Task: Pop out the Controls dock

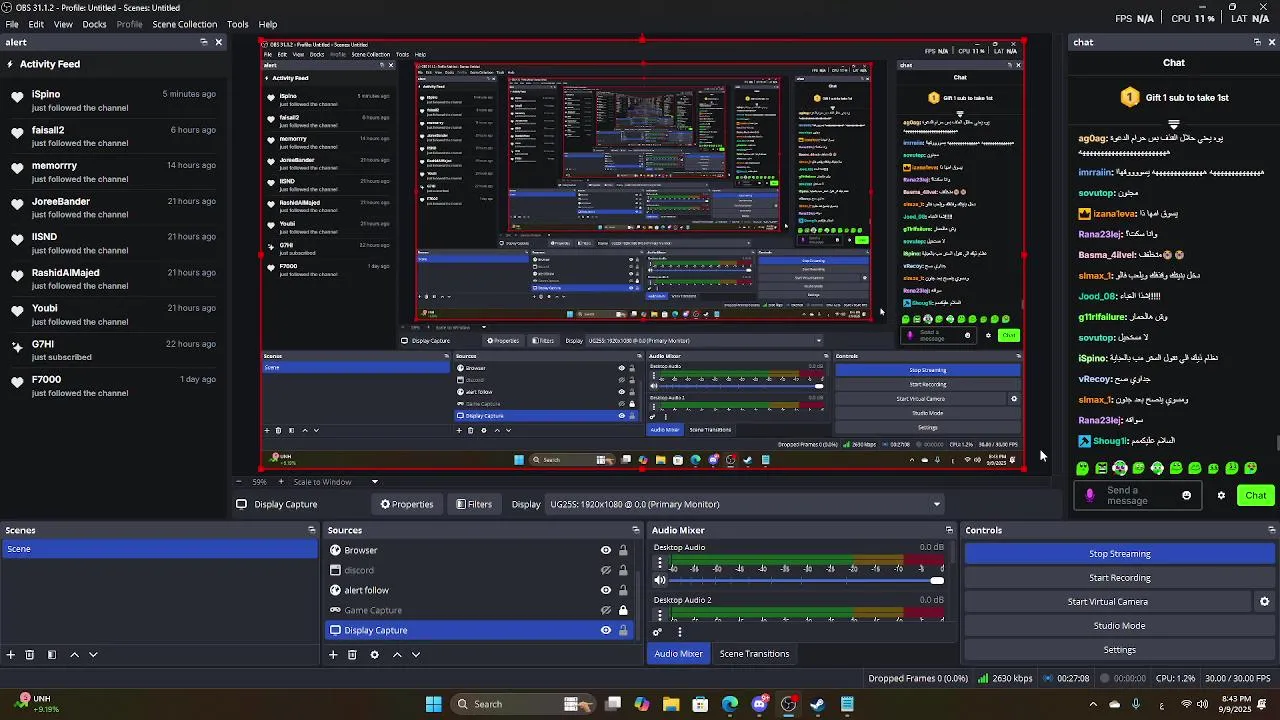Action: click(x=1272, y=530)
